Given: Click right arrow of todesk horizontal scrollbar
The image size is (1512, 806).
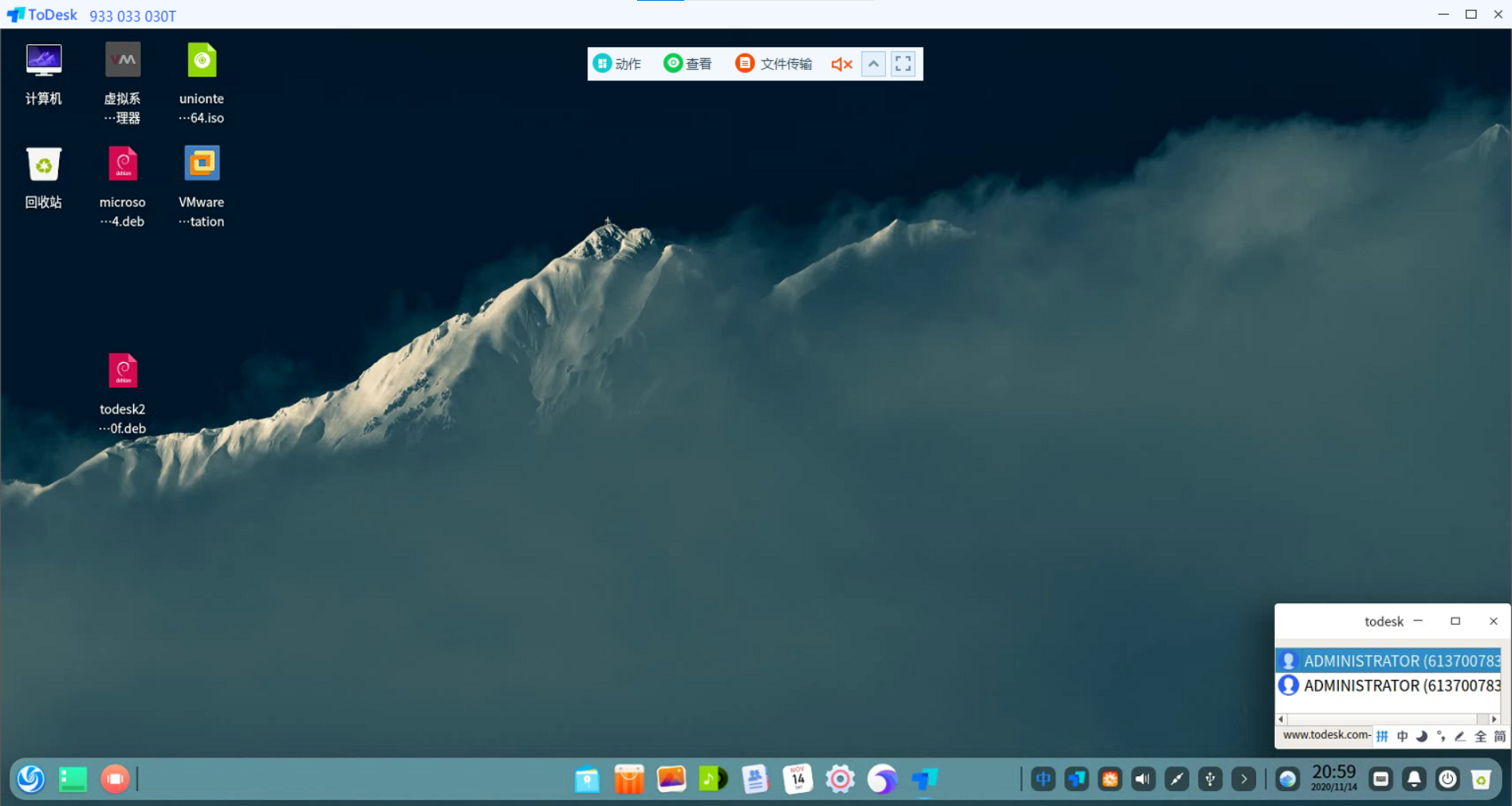Looking at the screenshot, I should pyautogui.click(x=1494, y=719).
